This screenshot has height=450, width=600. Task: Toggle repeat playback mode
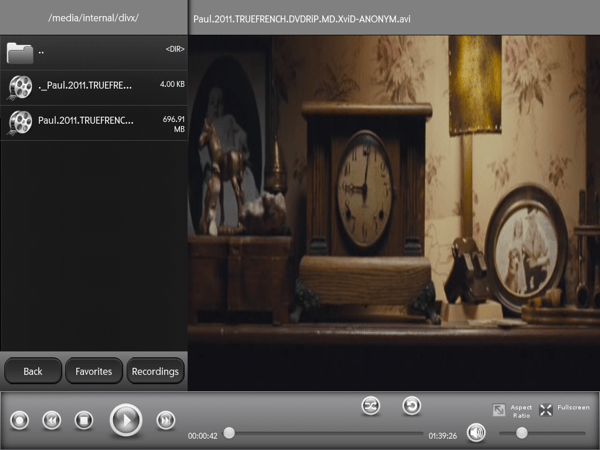(x=411, y=405)
